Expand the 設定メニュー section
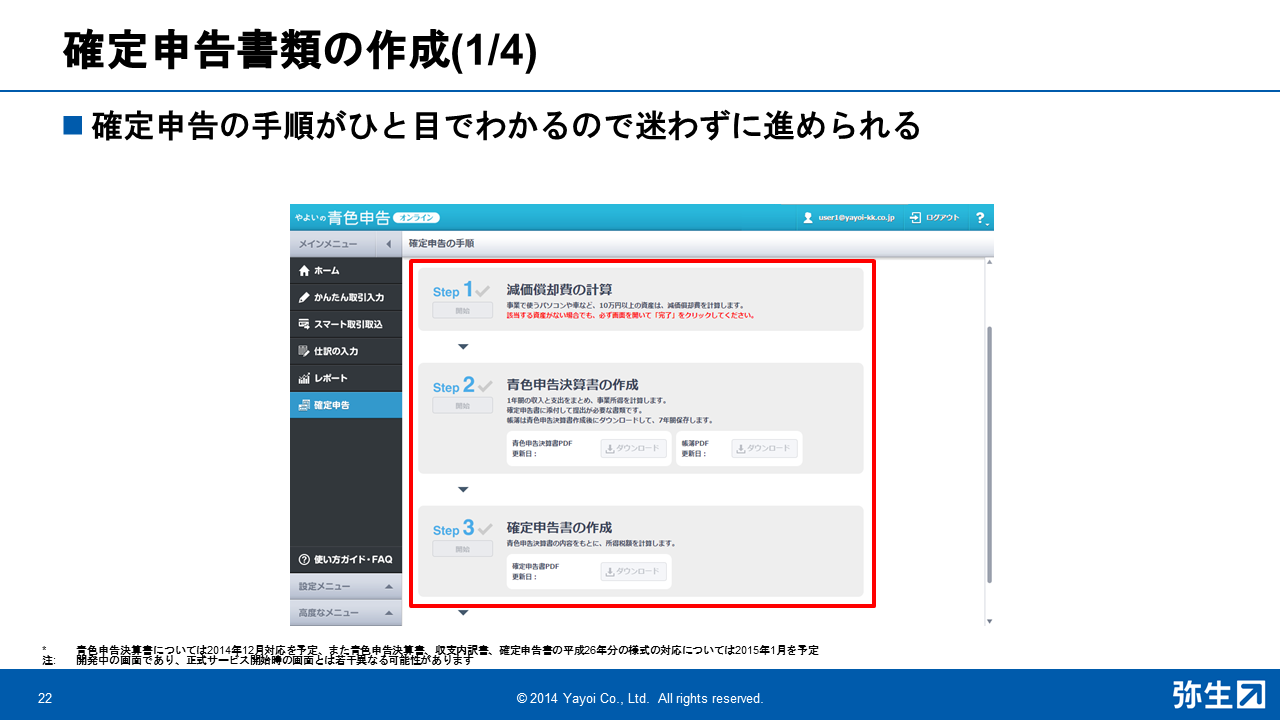Viewport: 1280px width, 720px height. click(346, 586)
